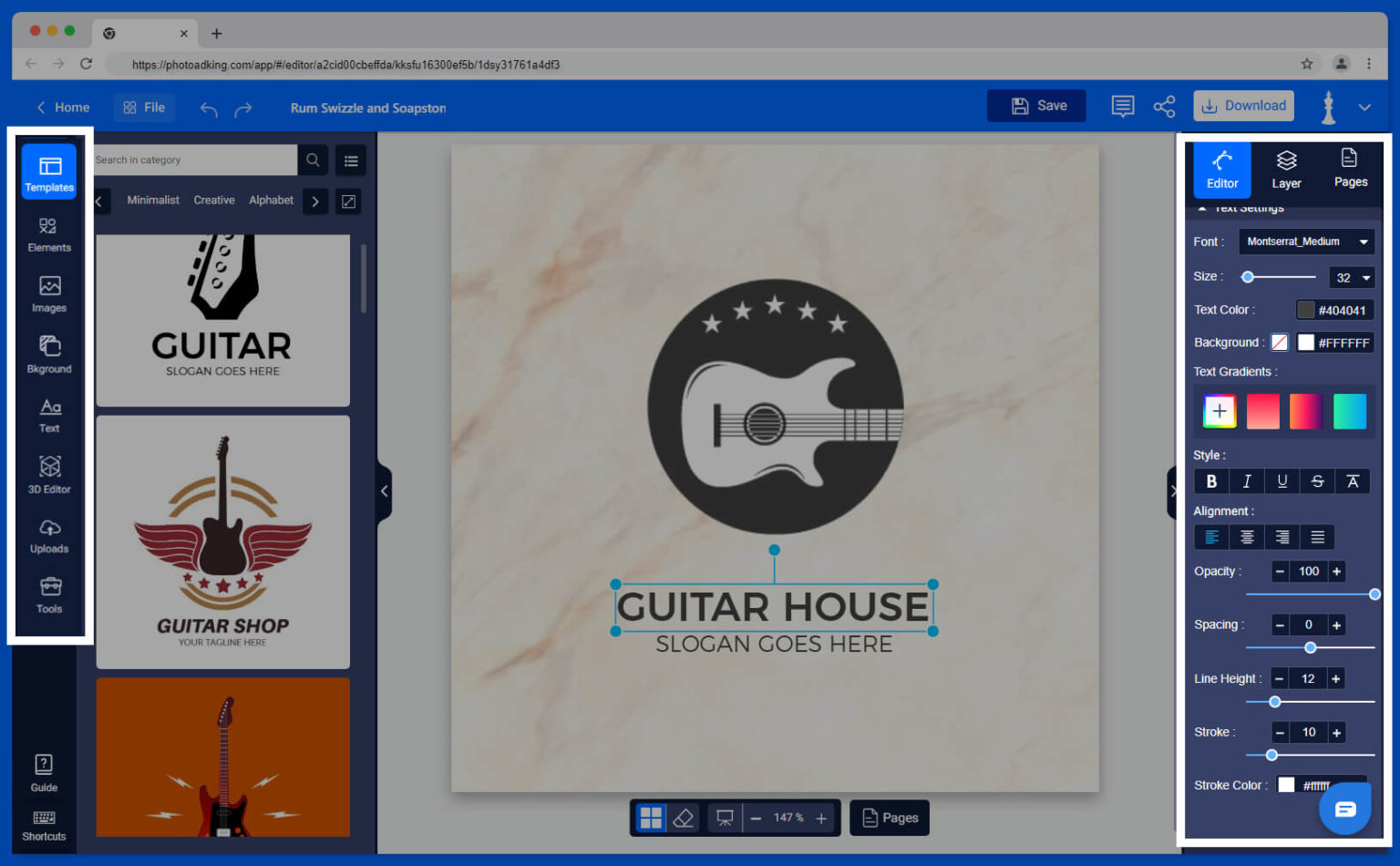
Task: Click the eraser icon below canvas
Action: click(x=684, y=818)
